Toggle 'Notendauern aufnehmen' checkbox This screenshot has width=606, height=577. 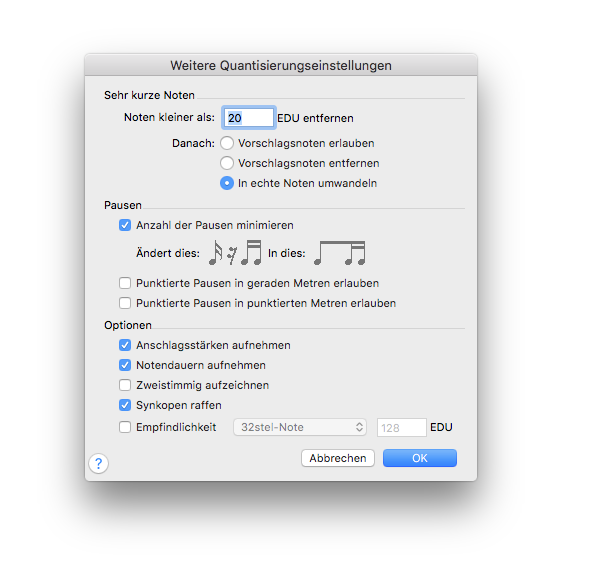[x=125, y=365]
